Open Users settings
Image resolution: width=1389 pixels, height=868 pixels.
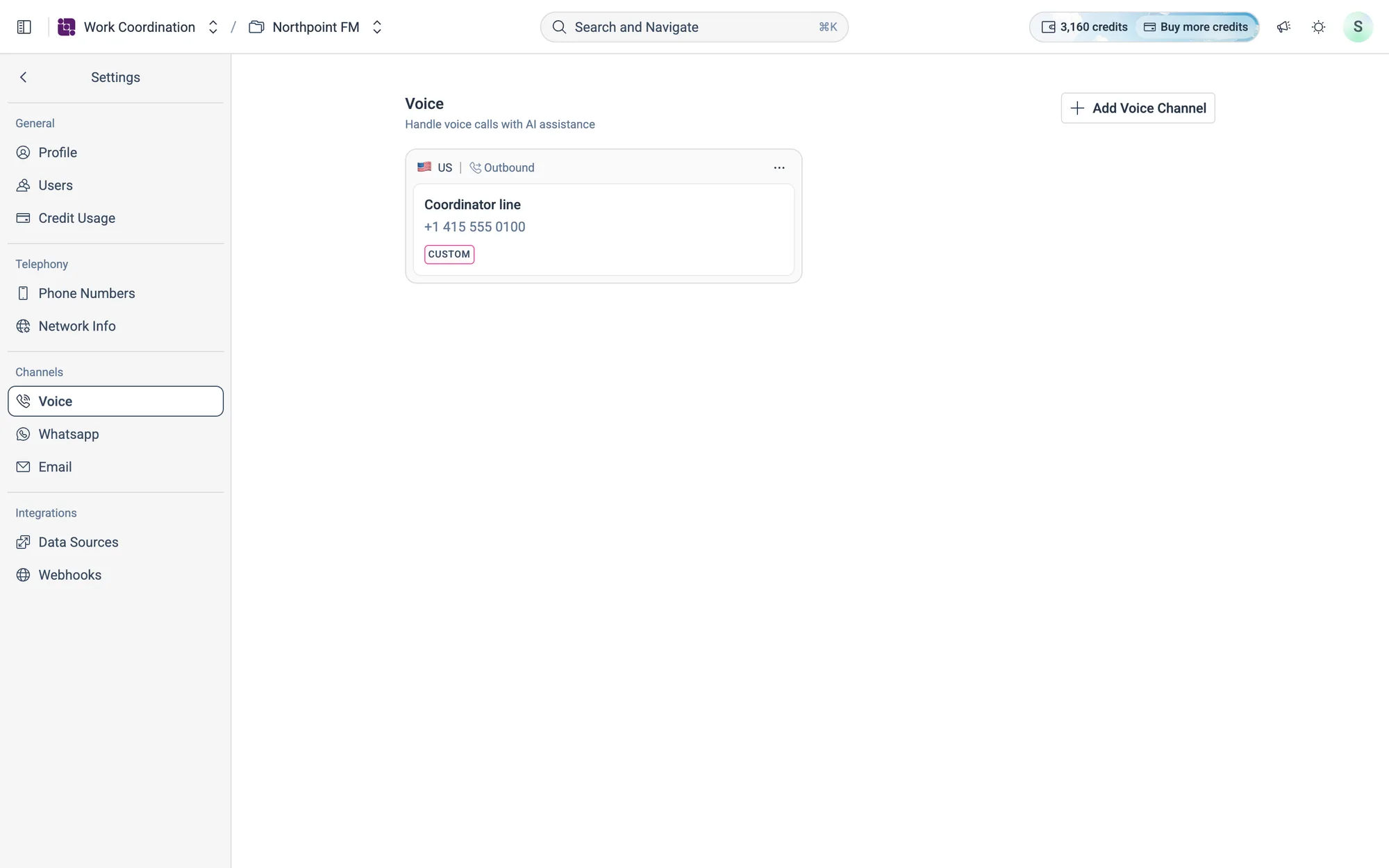[x=116, y=185]
